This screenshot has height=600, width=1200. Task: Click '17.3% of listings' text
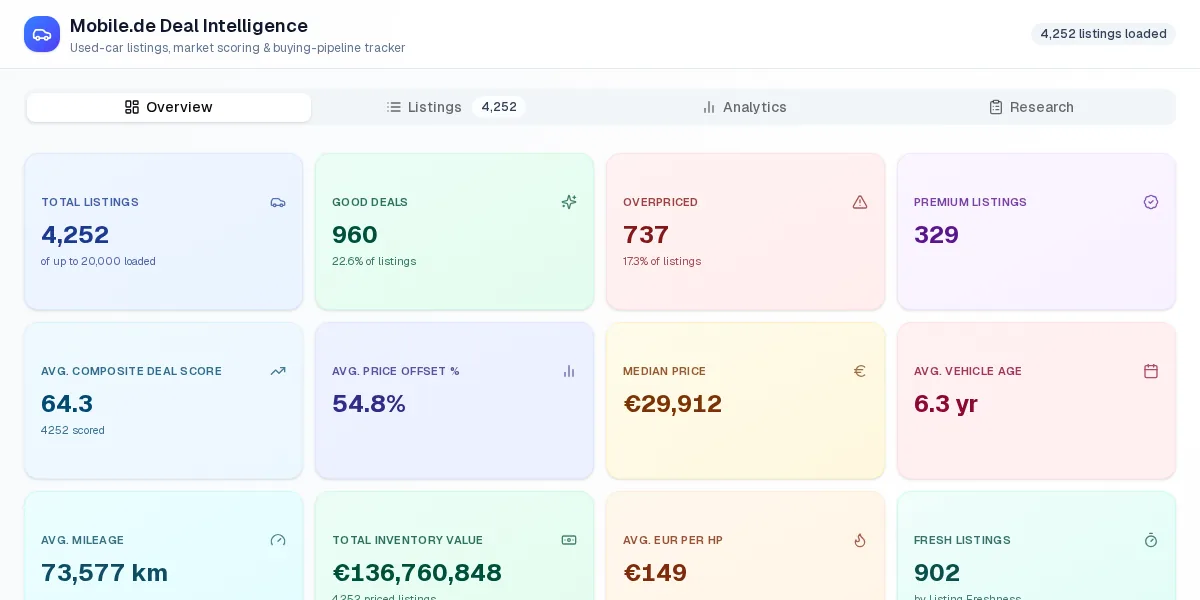(662, 261)
